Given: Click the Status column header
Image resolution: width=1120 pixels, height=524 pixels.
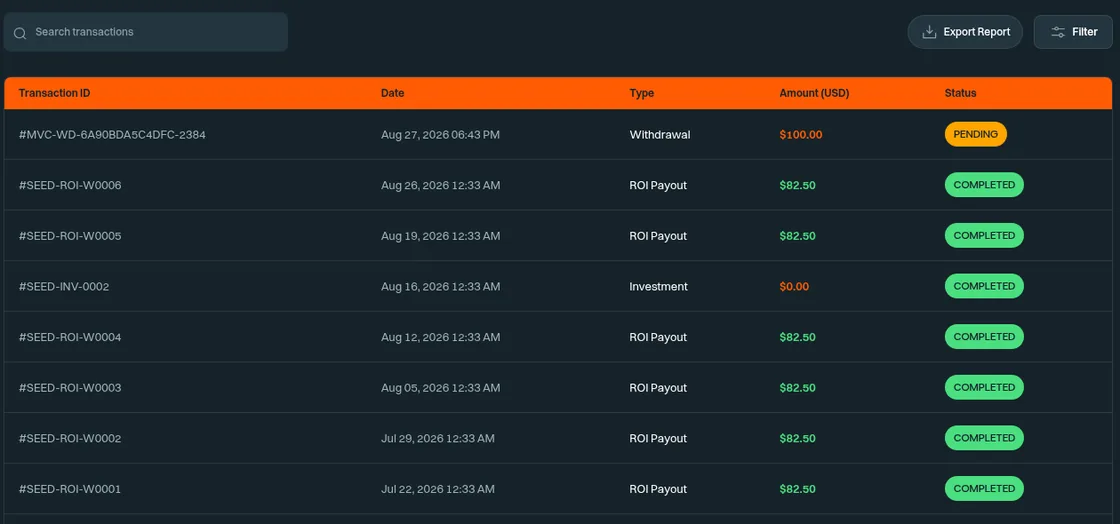Looking at the screenshot, I should click(960, 93).
